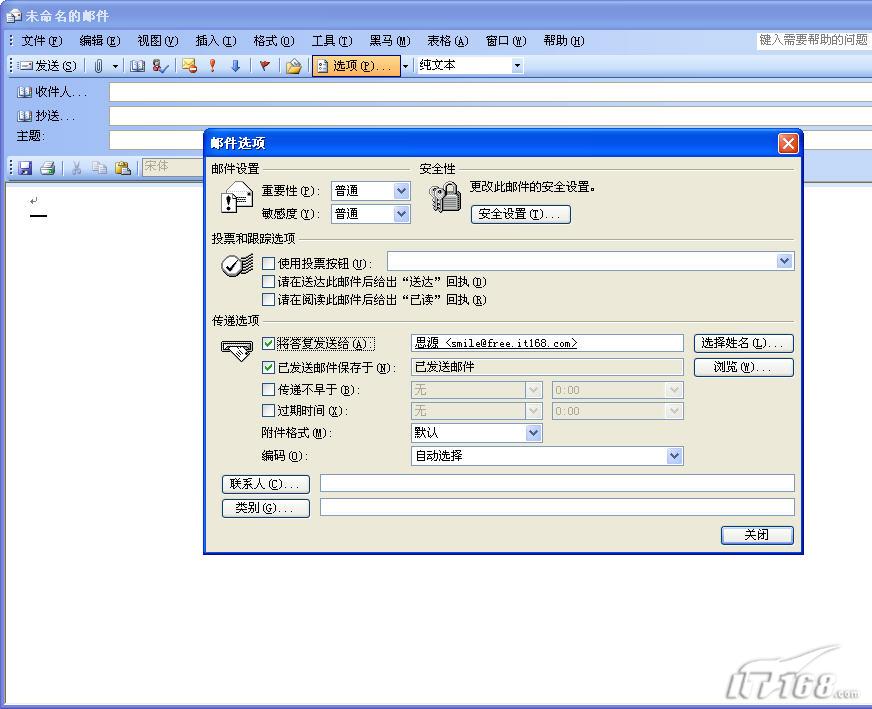Viewport: 872px width, 709px height.
Task: Click the printer icon in formatting toolbar
Action: [x=47, y=168]
